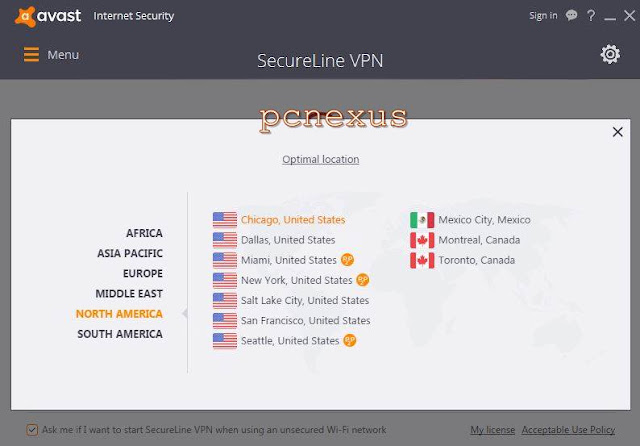Click the Avast logo icon
The width and height of the screenshot is (640, 446).
tap(25, 17)
